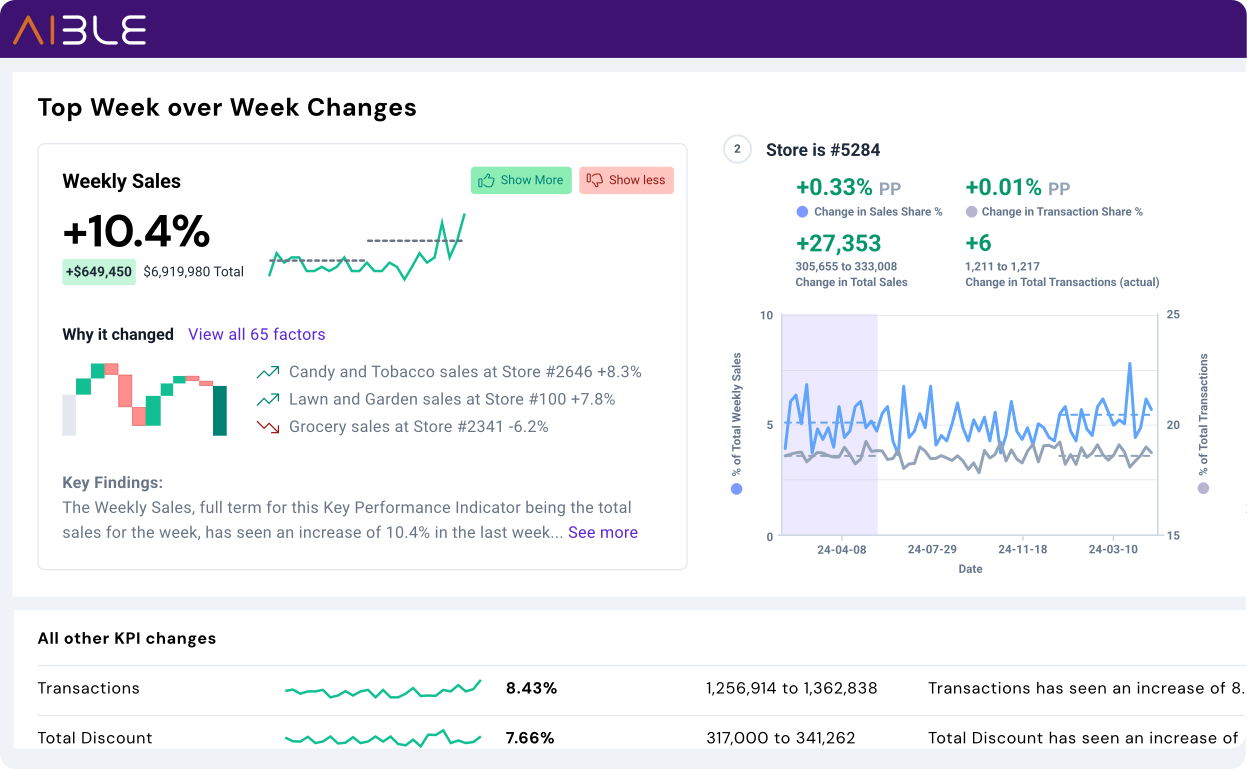Click the waterfall chart under Why it changed
This screenshot has height=769, width=1247.
point(145,399)
